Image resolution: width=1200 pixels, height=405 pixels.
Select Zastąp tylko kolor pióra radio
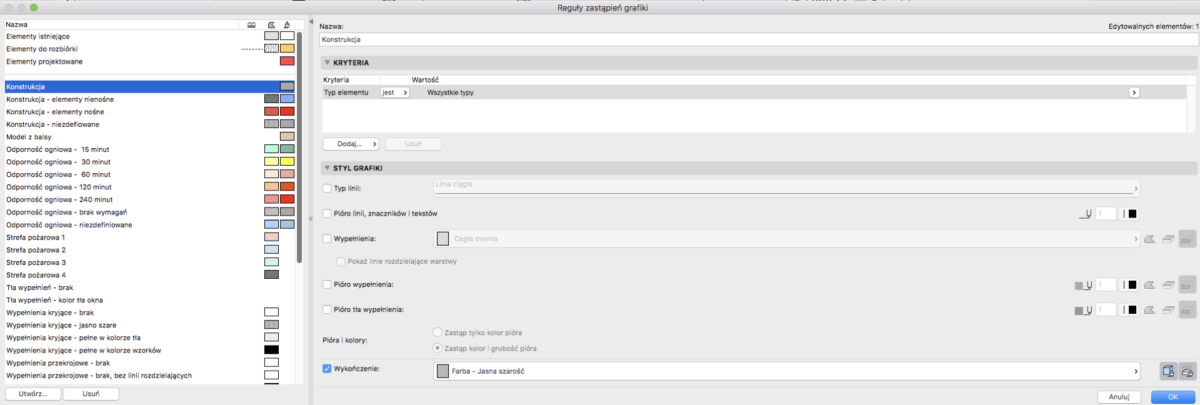coord(436,331)
